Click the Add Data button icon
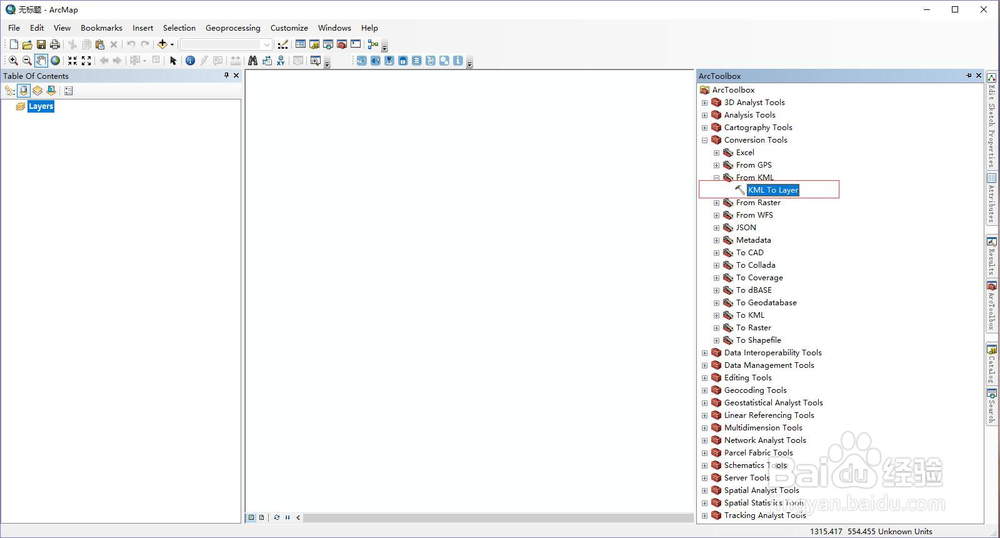This screenshot has height=538, width=1000. pos(162,44)
